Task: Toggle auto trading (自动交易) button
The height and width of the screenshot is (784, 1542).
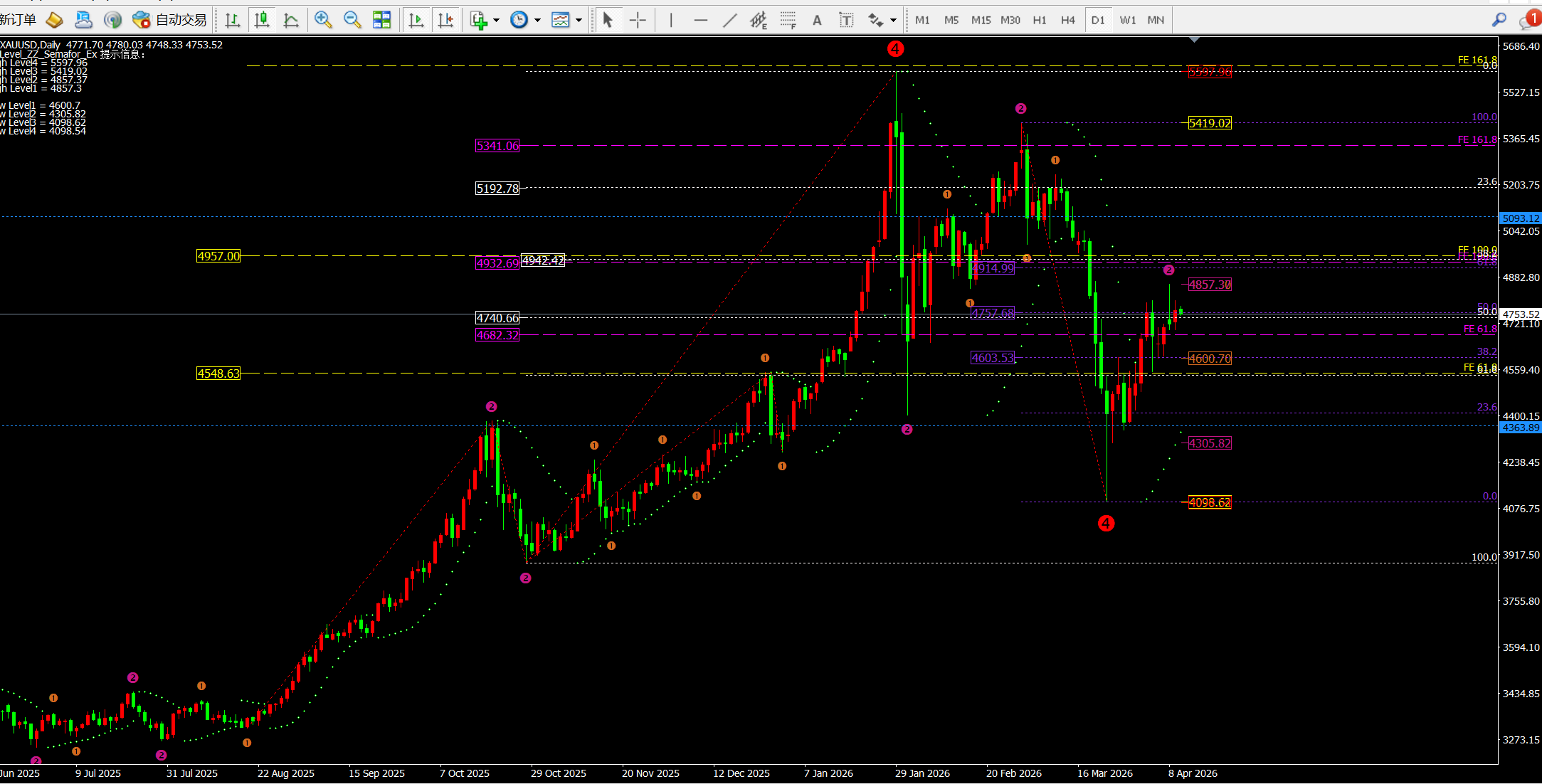Action: [169, 20]
